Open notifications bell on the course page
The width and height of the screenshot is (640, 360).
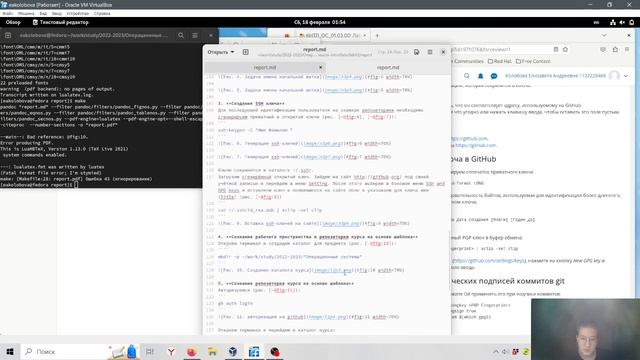pyautogui.click(x=480, y=76)
